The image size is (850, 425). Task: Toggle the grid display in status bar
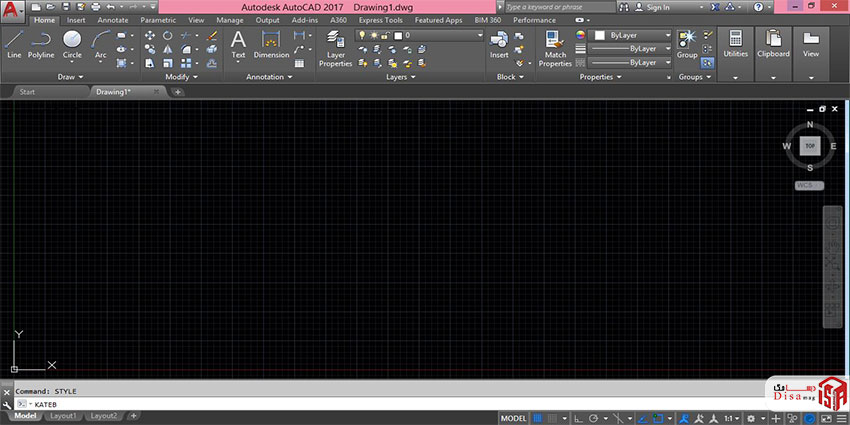point(539,417)
